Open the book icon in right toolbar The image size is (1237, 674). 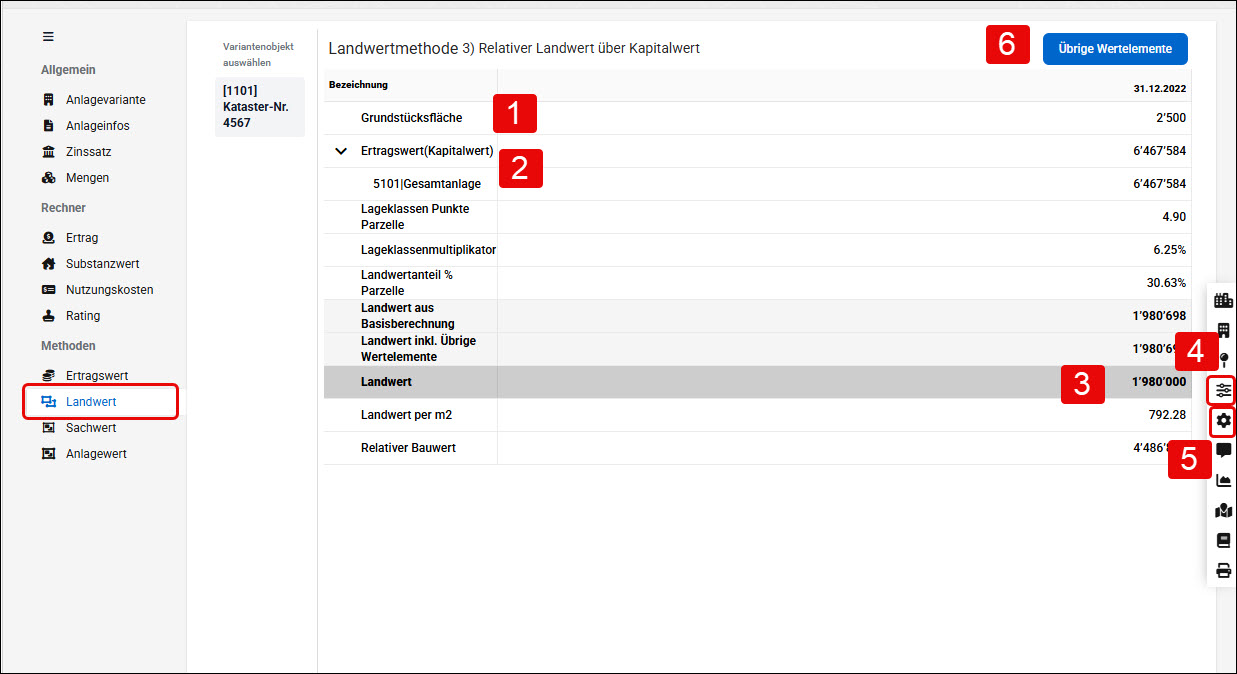1223,541
